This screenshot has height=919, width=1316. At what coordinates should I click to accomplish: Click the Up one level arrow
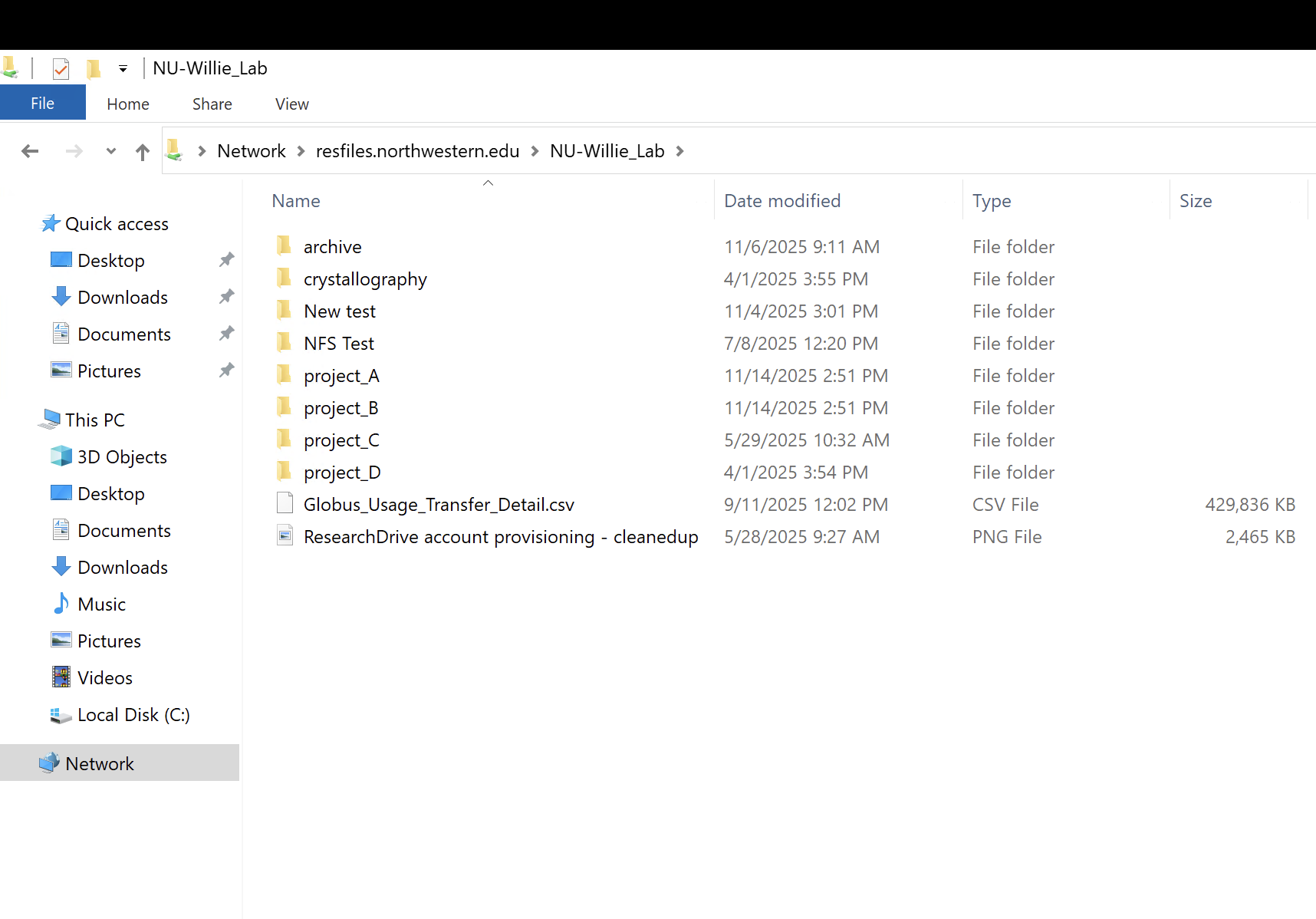(142, 152)
